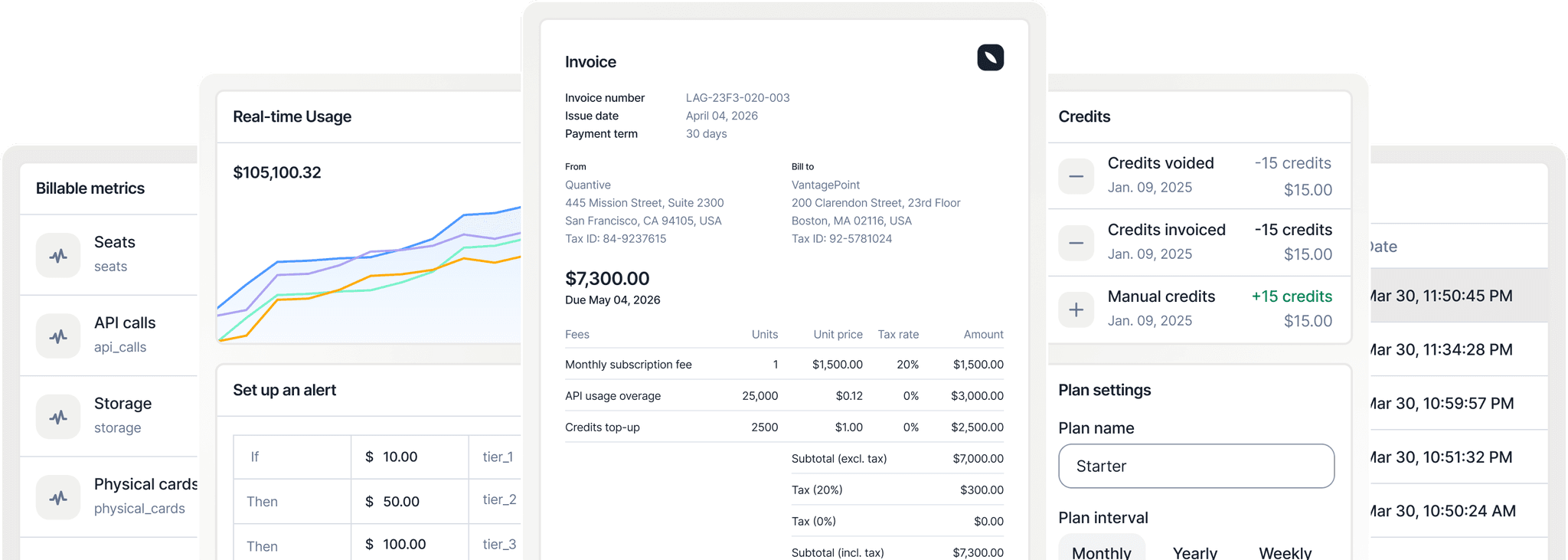Open the Monthly subscription fee line item
1568x560 pixels.
point(628,365)
